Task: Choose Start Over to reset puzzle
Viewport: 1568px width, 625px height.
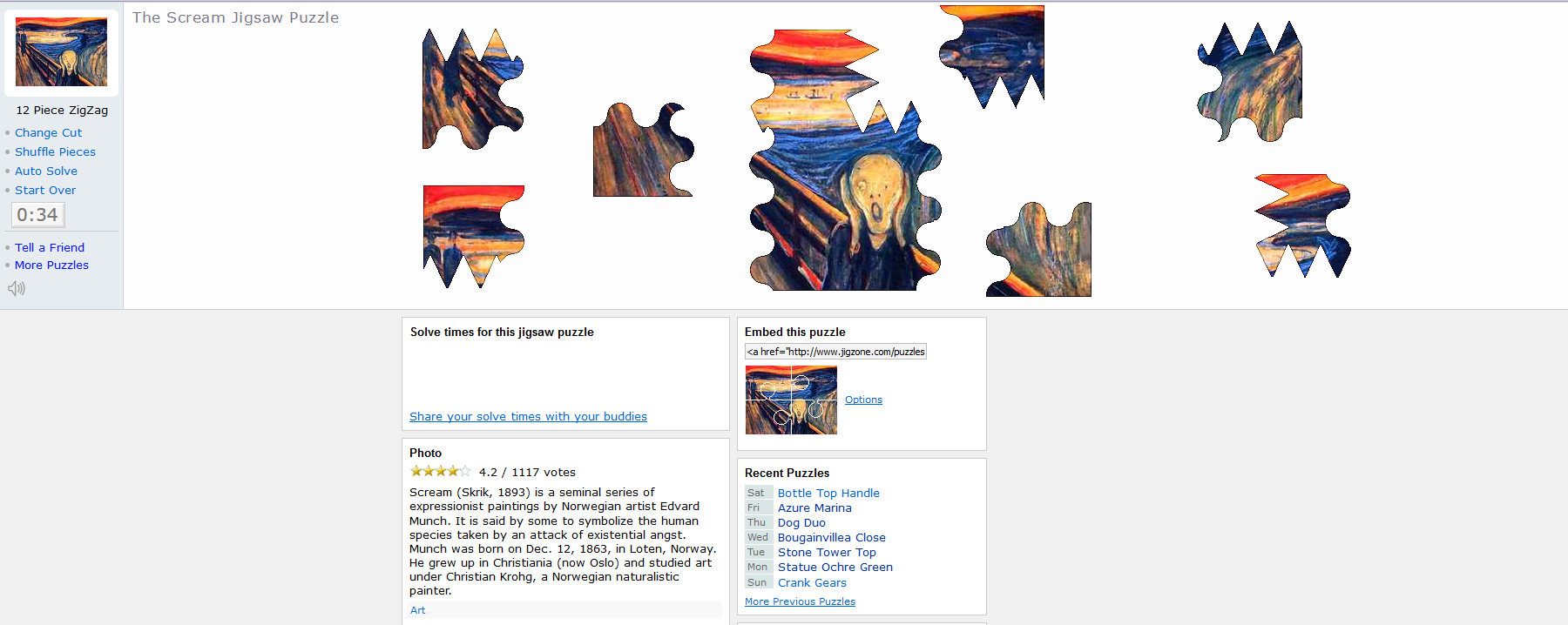Action: point(45,191)
